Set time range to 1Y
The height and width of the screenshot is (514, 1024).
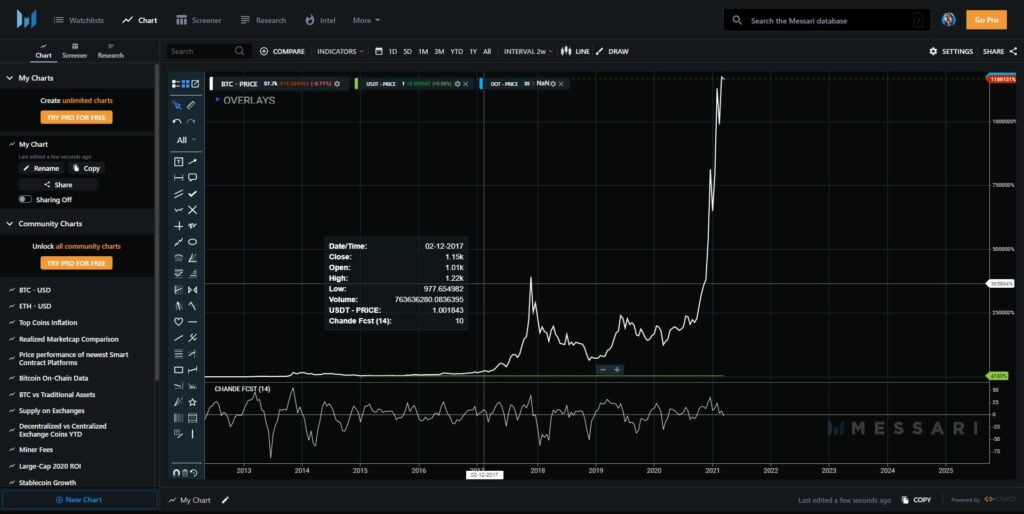point(473,51)
